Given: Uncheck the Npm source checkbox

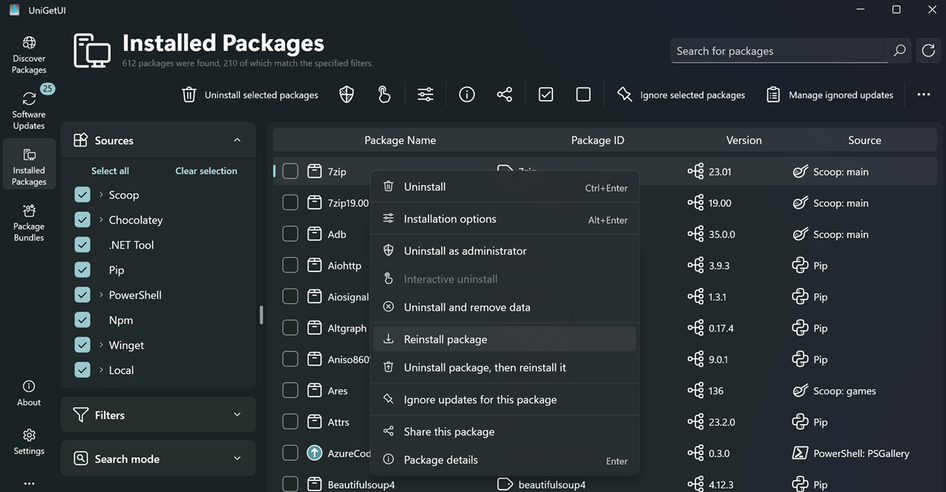Looking at the screenshot, I should pos(82,320).
